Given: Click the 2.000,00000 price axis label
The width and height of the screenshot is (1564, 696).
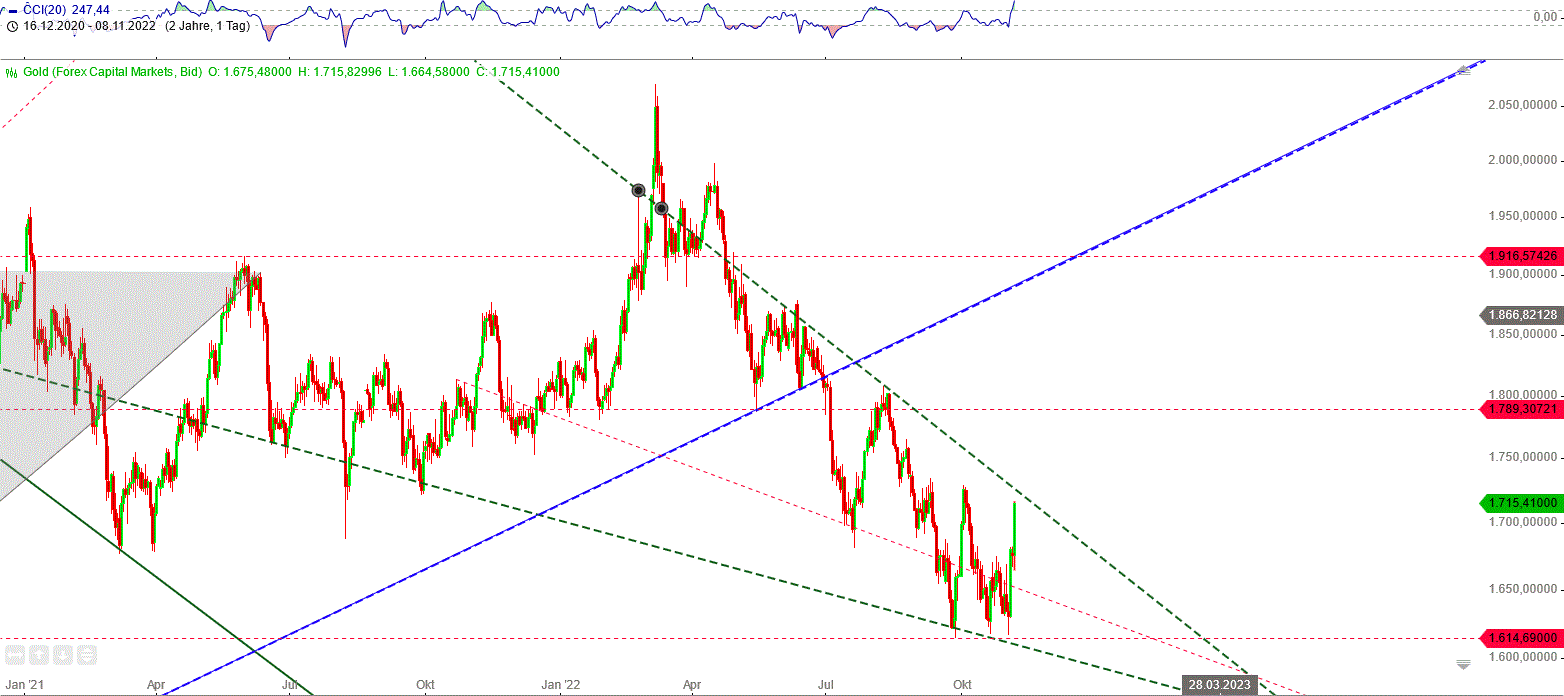Looking at the screenshot, I should point(1522,160).
